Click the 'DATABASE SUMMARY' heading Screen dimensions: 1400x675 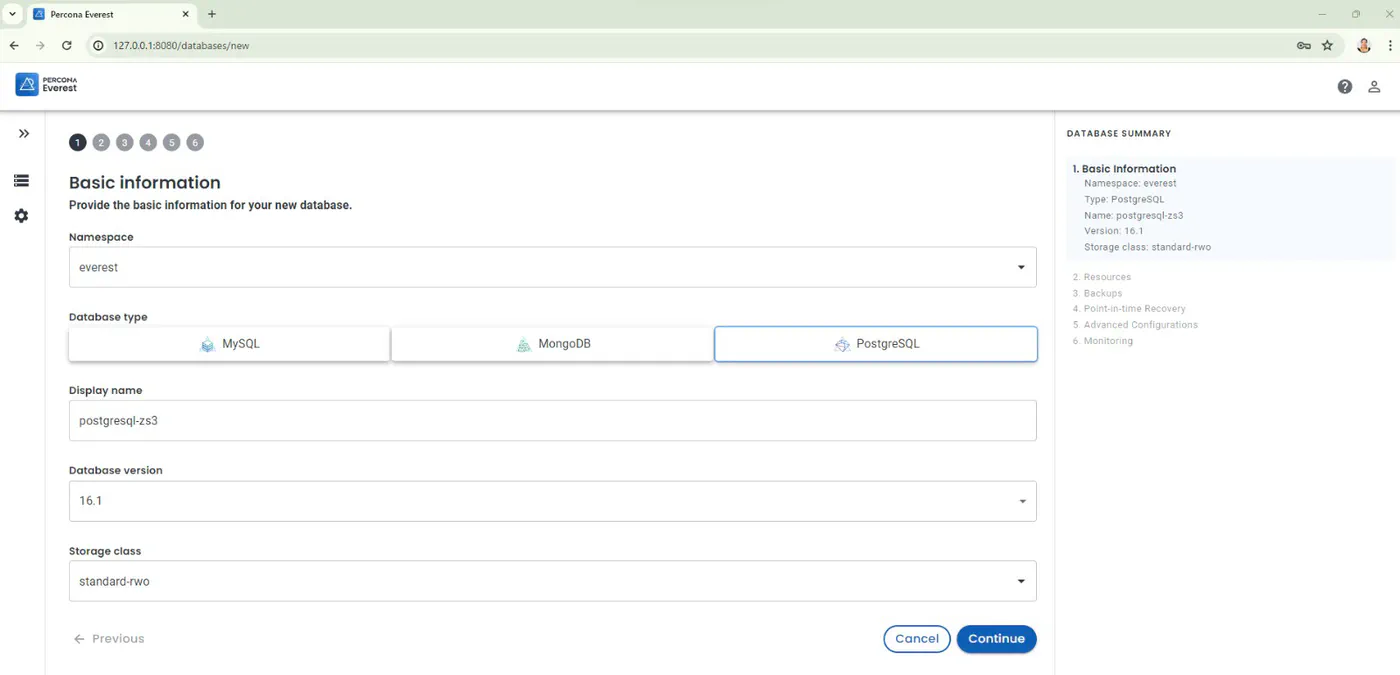pyautogui.click(x=1119, y=133)
